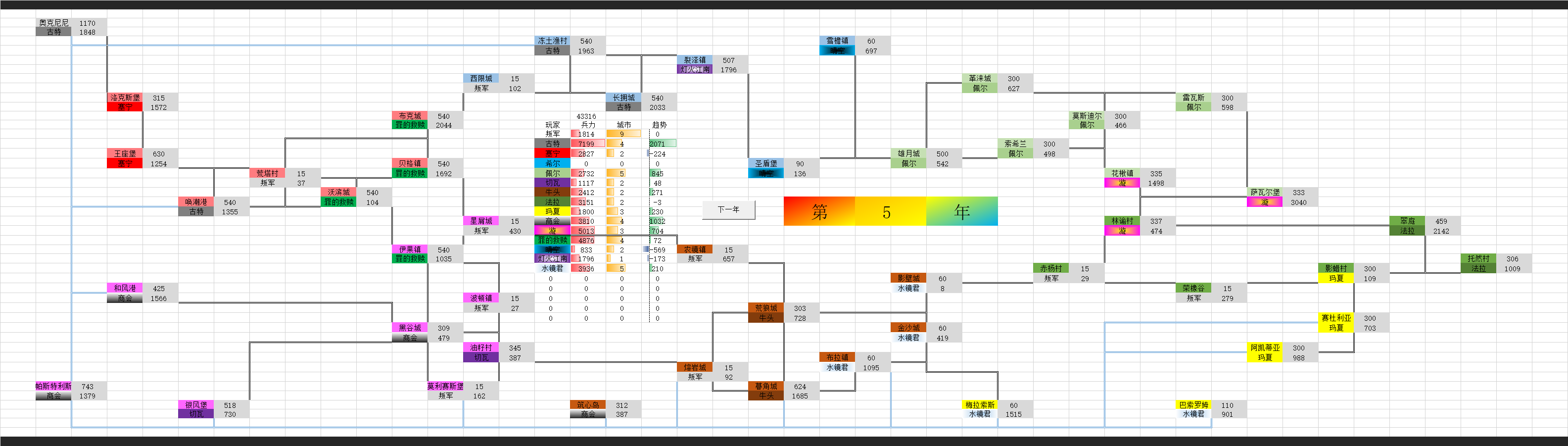Select the 雷瓦斯 city cell
Viewport: 1568px width, 446px height.
click(x=1193, y=98)
